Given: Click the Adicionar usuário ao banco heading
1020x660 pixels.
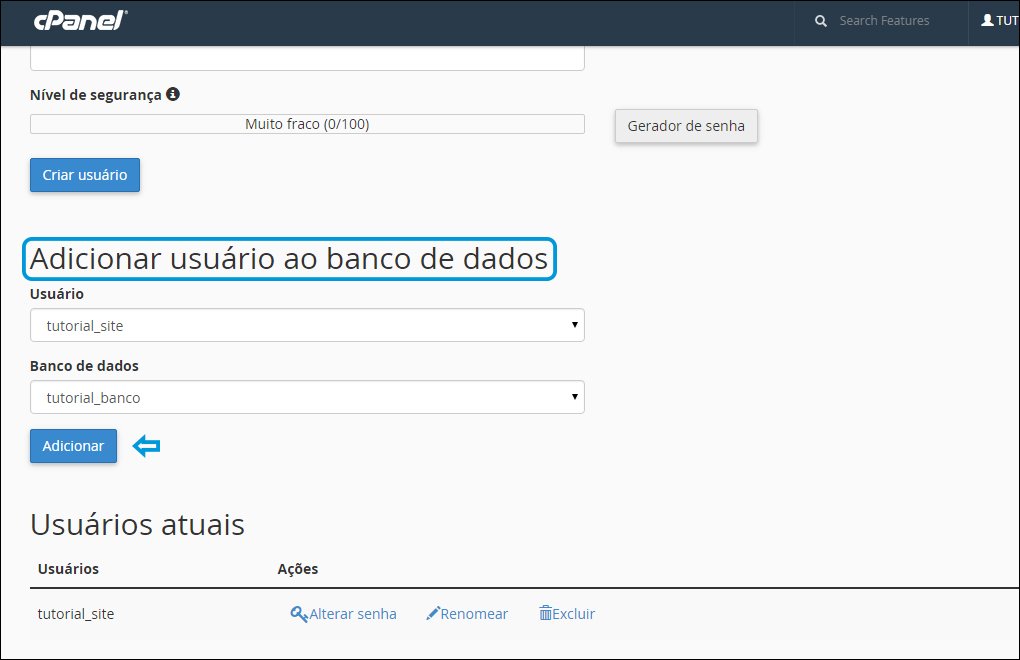Looking at the screenshot, I should pos(289,259).
